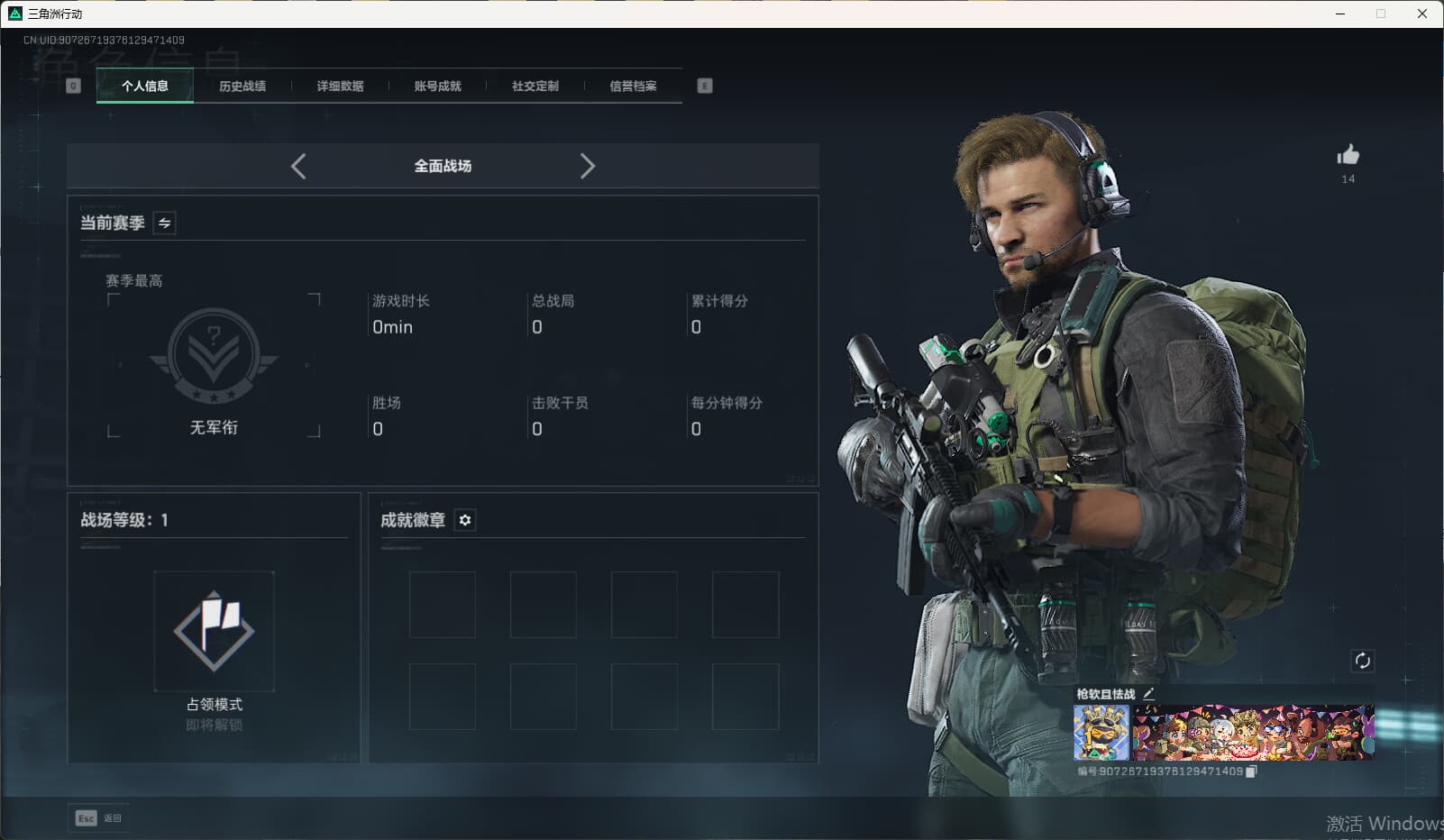Switch to the 详细数据 tab
Screen dimensions: 1444x840
pos(340,86)
